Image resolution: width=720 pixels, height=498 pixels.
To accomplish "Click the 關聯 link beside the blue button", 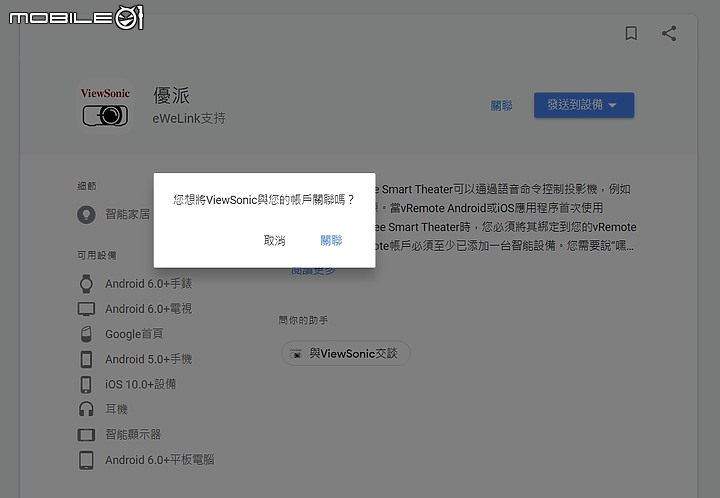I will click(x=501, y=106).
